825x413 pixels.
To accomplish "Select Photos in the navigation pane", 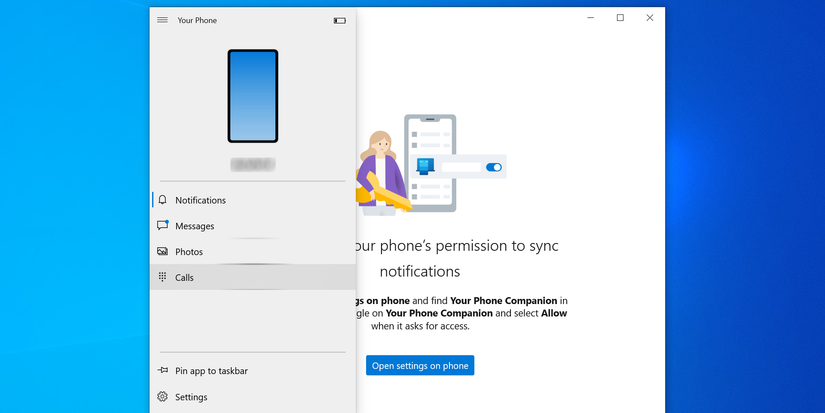I will (253, 251).
